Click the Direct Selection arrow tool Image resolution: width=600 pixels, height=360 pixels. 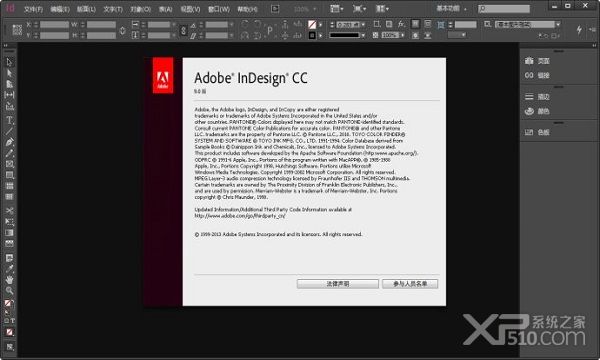[x=10, y=73]
